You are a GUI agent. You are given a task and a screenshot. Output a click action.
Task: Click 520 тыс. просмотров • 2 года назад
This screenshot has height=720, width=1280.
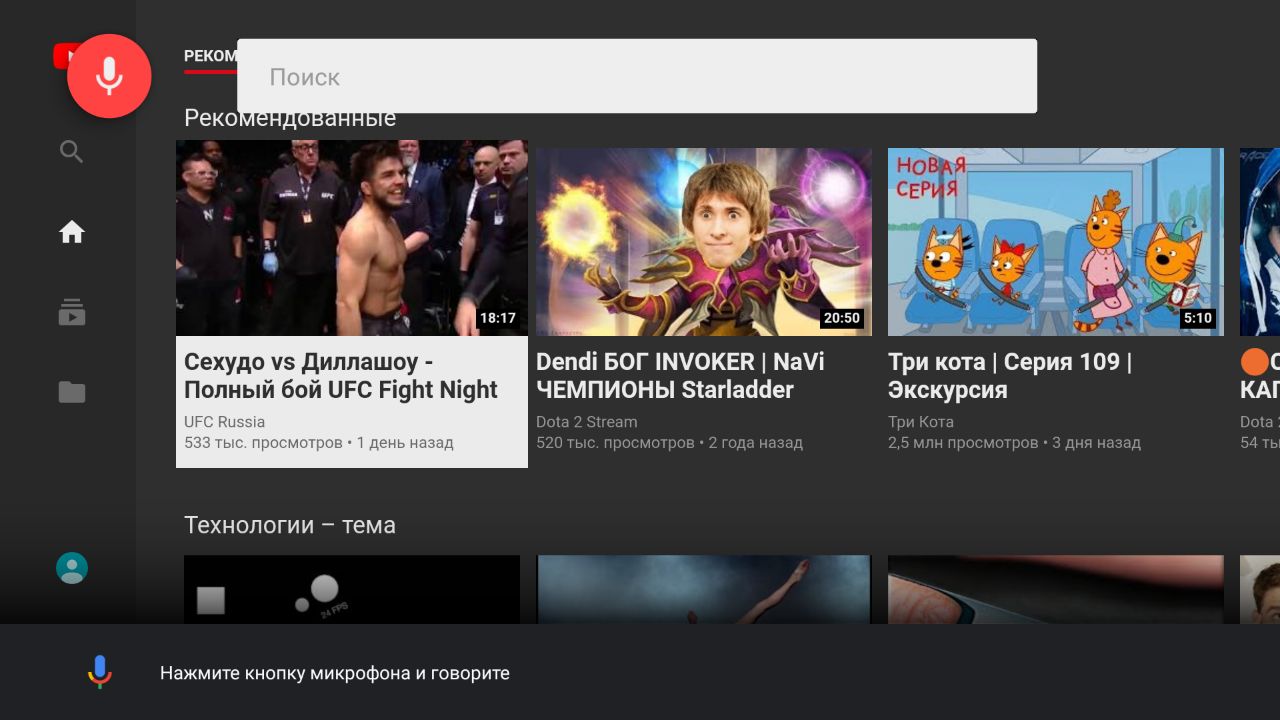669,442
